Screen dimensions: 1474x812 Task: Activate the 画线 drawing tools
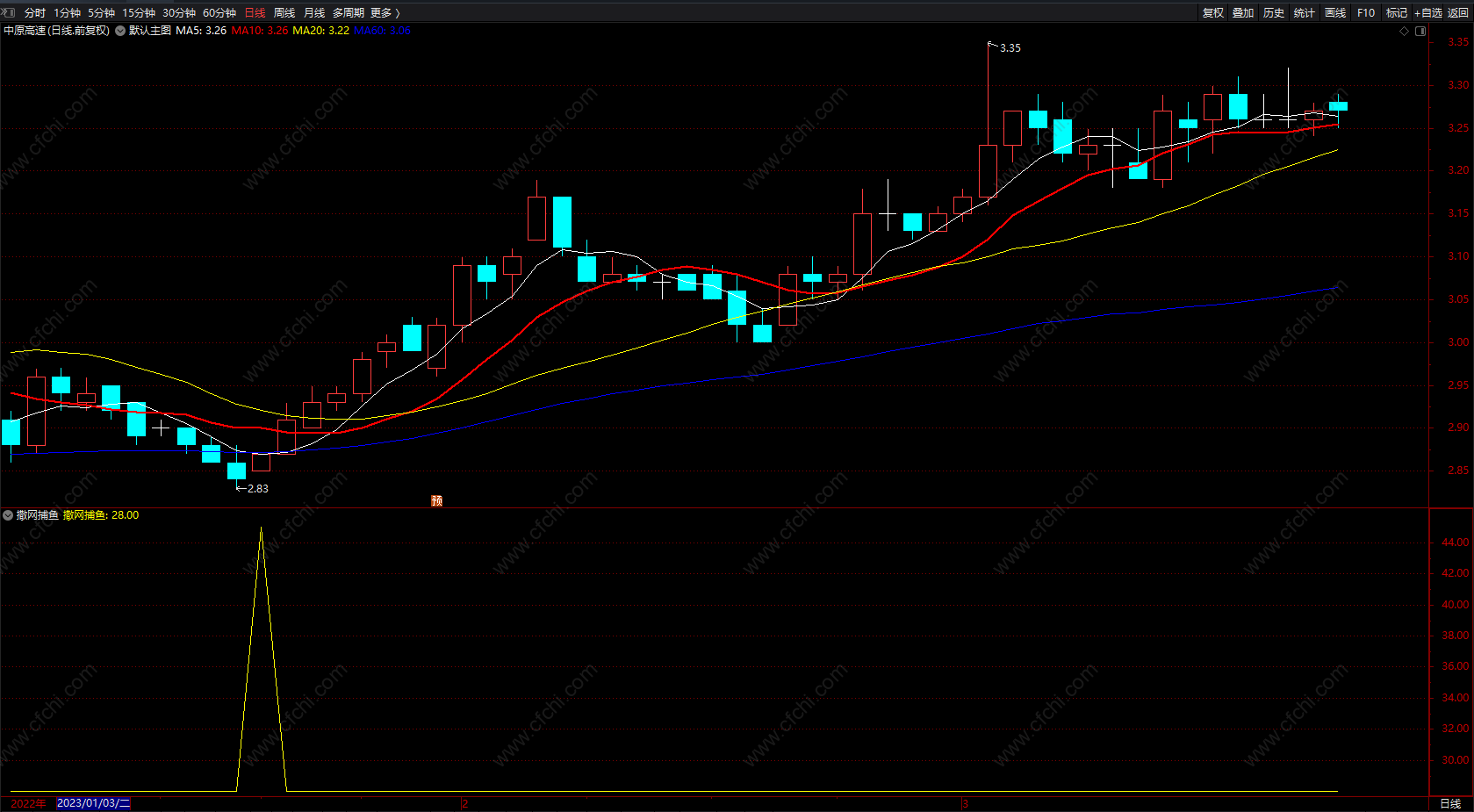click(1335, 13)
